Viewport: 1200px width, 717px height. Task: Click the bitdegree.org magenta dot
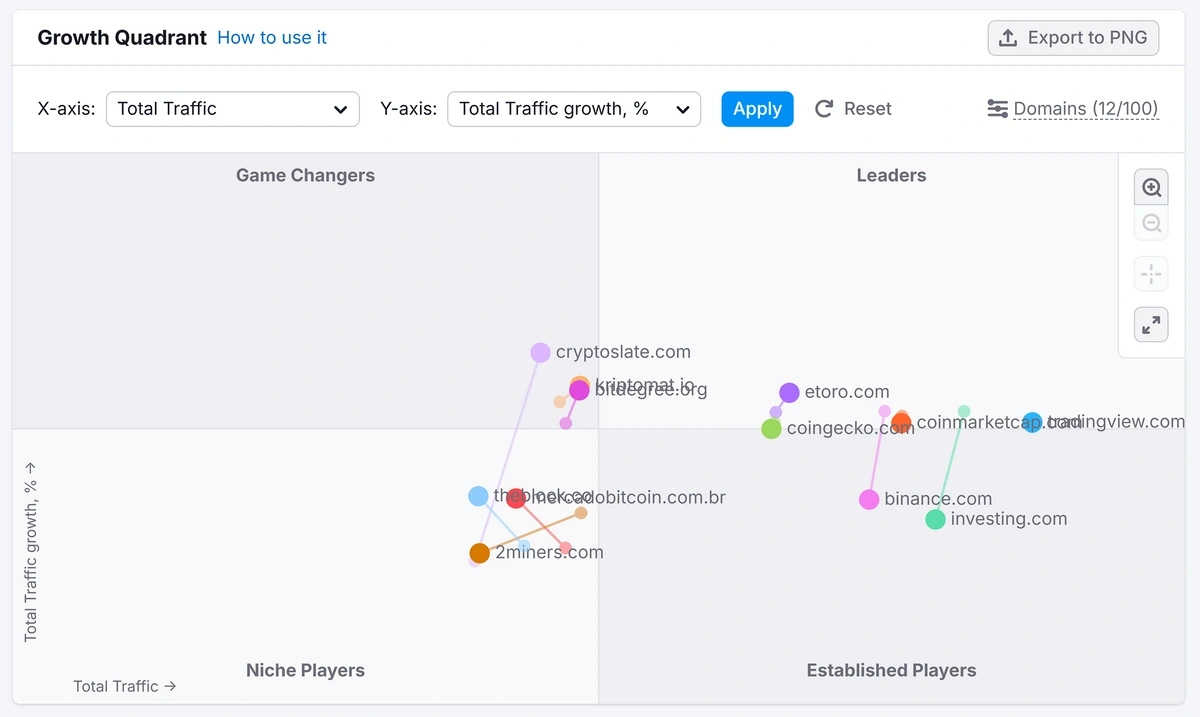pyautogui.click(x=579, y=390)
